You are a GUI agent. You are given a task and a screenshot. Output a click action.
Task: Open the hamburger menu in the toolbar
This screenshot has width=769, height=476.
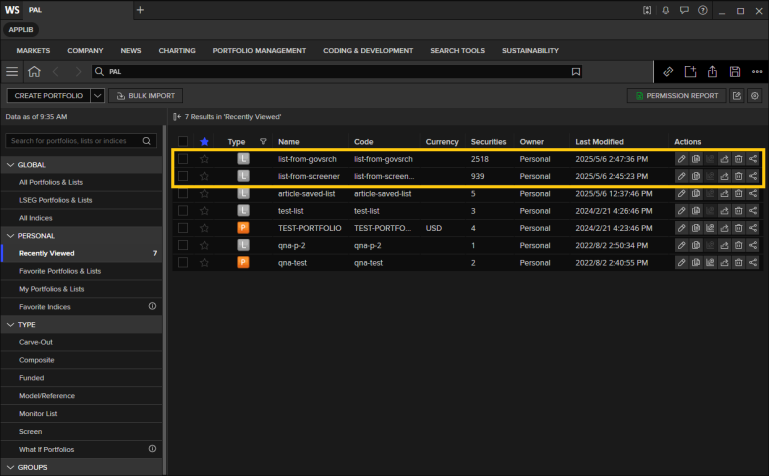12,72
